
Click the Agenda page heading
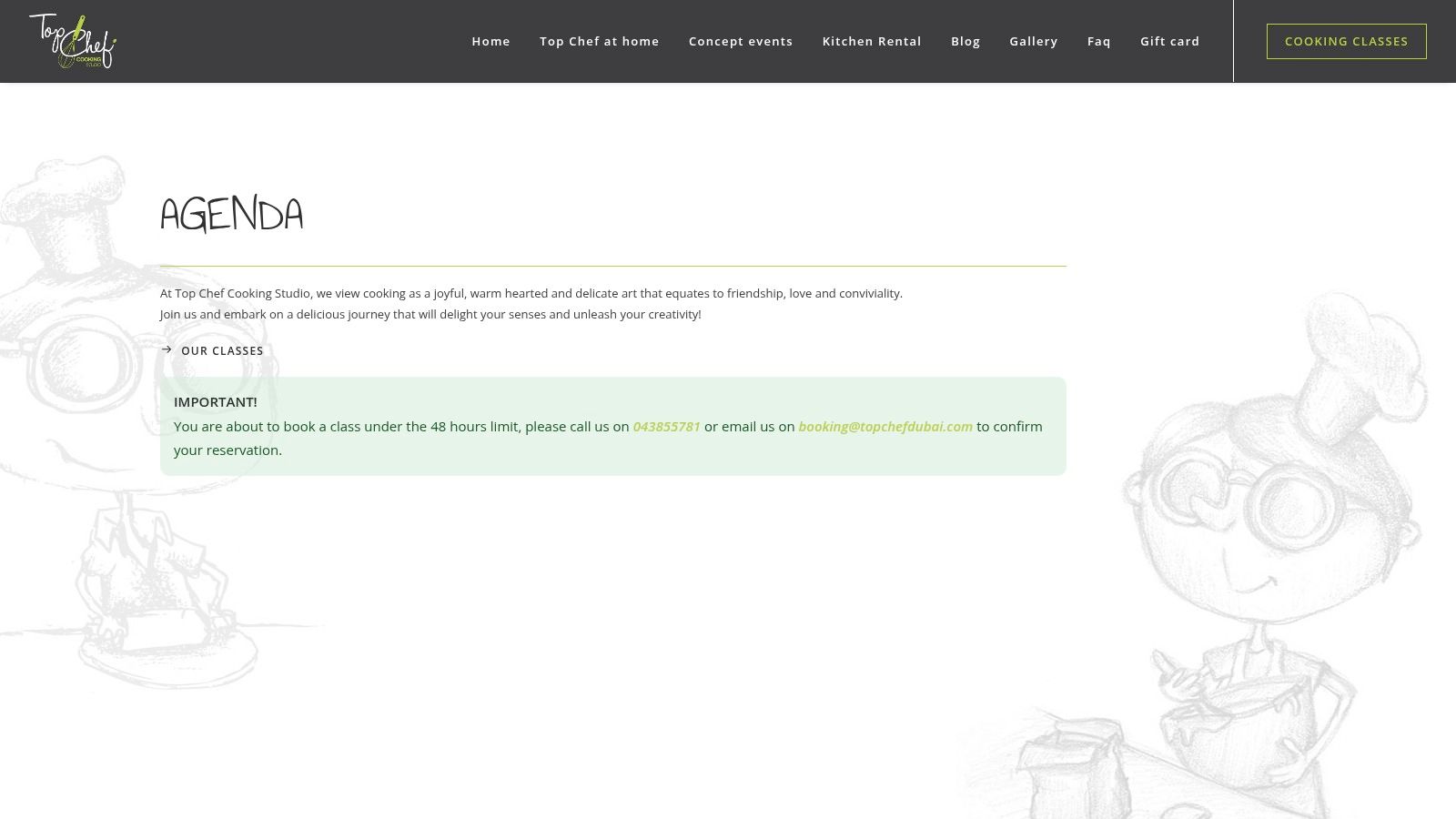231,215
